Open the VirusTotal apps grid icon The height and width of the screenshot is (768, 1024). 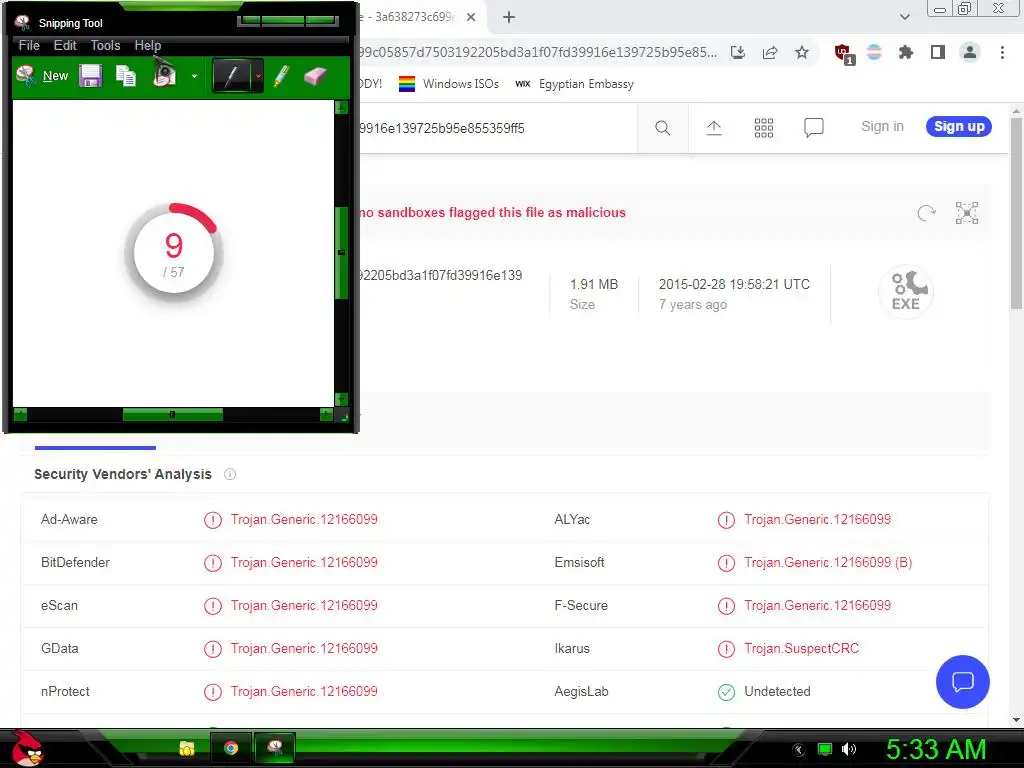tap(763, 128)
